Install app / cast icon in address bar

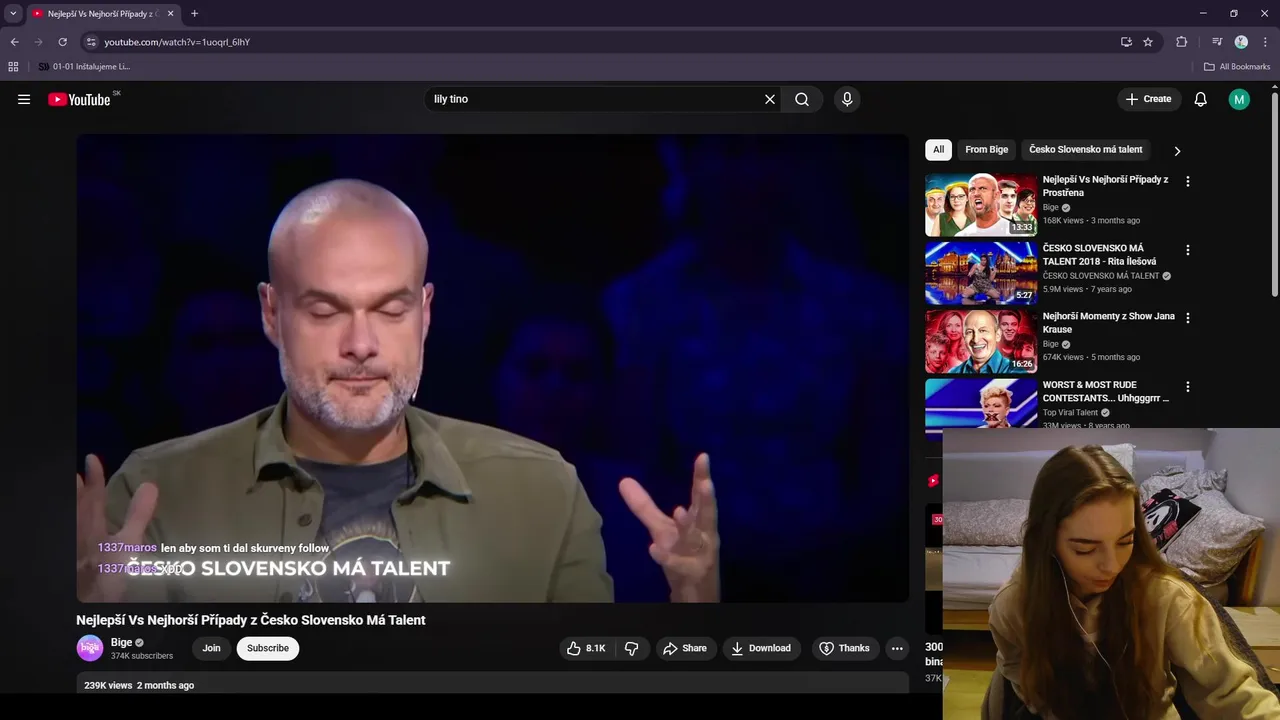[x=1126, y=42]
